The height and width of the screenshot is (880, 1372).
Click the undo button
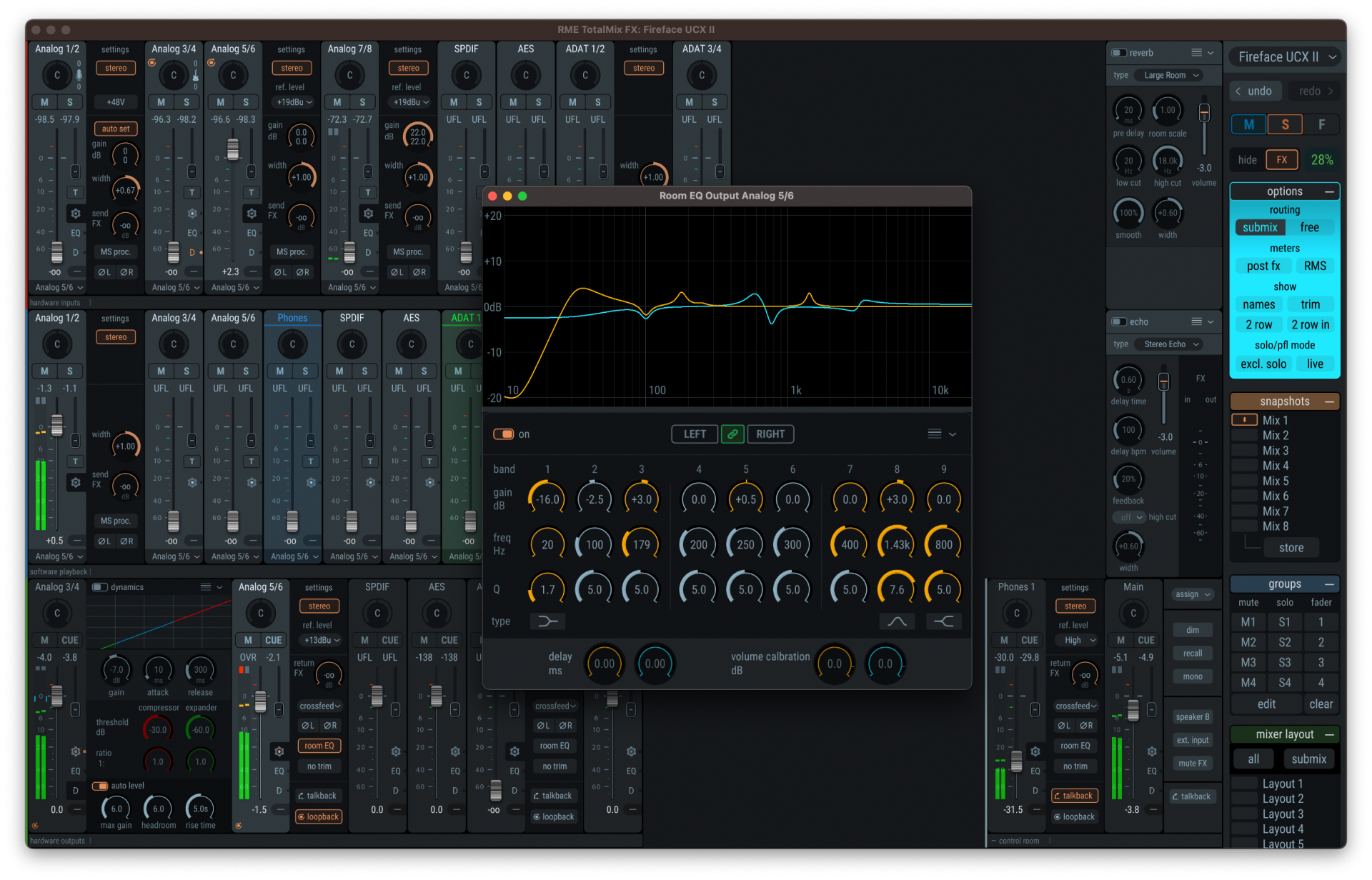click(1254, 91)
